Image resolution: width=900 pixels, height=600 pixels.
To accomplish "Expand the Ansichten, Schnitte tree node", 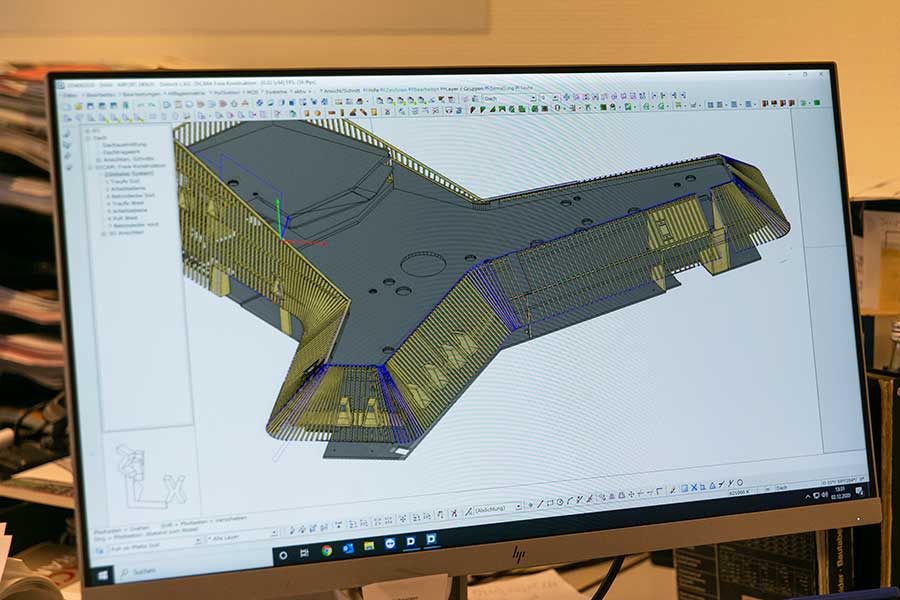I will [x=97, y=159].
